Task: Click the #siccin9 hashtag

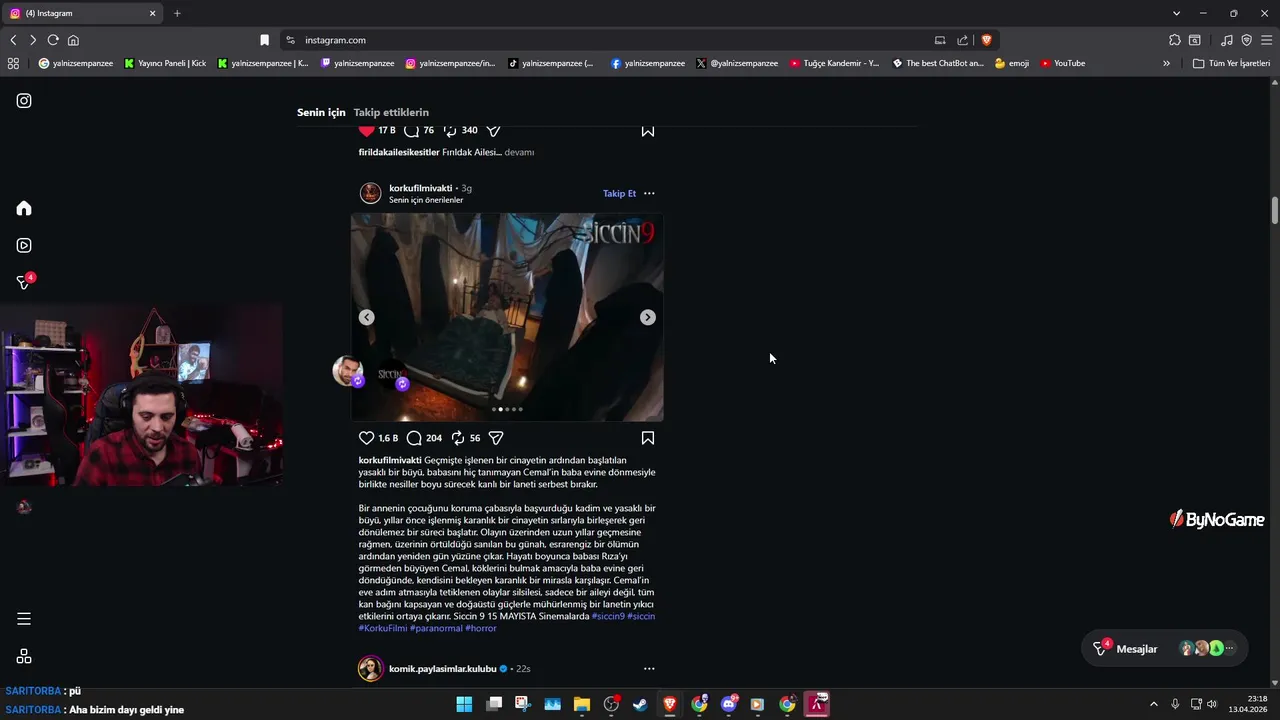Action: pos(608,616)
